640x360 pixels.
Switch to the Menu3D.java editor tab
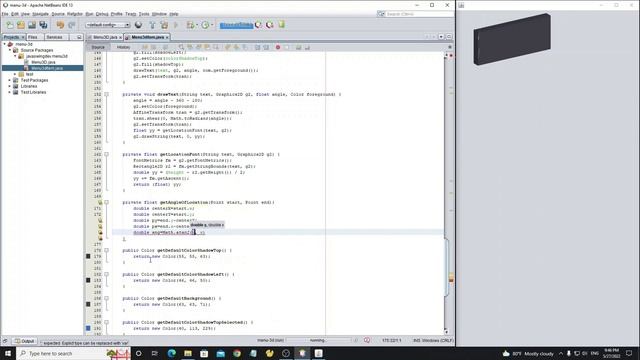[x=105, y=37]
